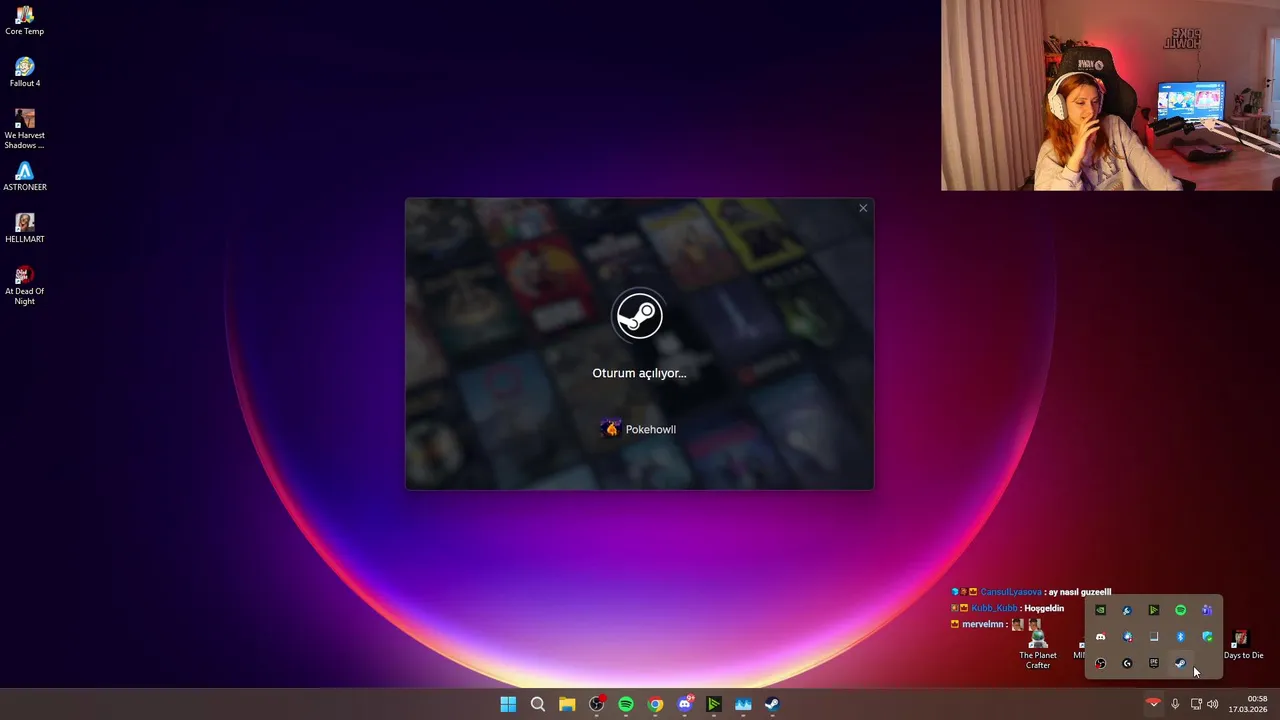Open the green triangle app on the taskbar
This screenshot has height=720, width=1280.
tap(714, 704)
